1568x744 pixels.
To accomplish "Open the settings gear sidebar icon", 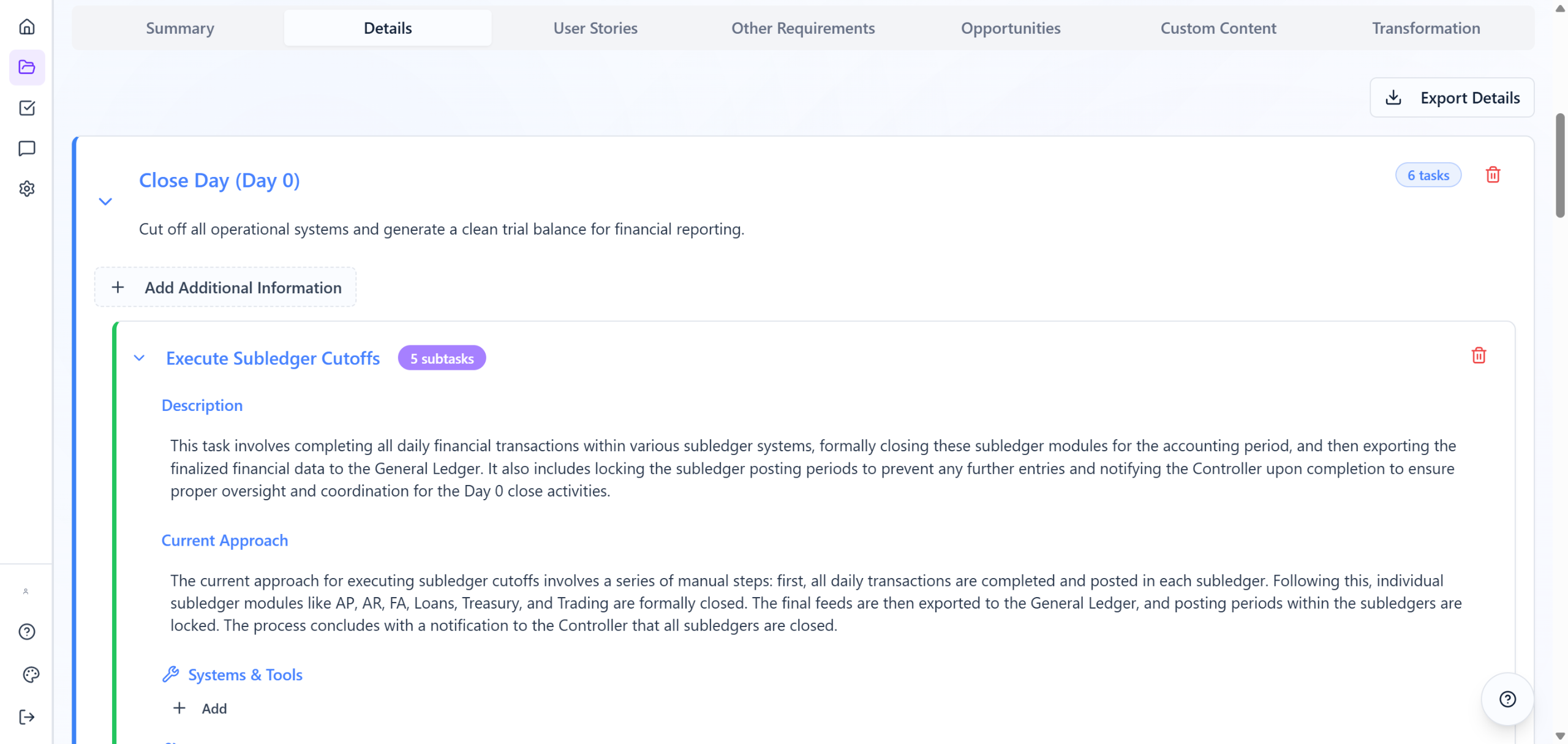I will [27, 189].
